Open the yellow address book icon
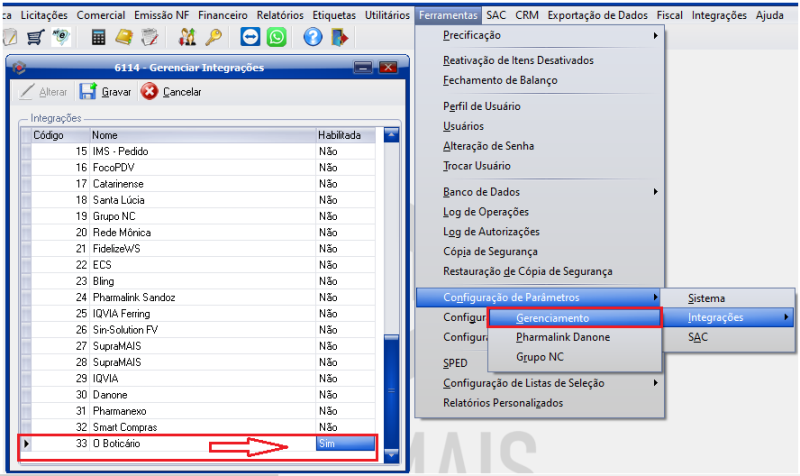 pyautogui.click(x=124, y=38)
